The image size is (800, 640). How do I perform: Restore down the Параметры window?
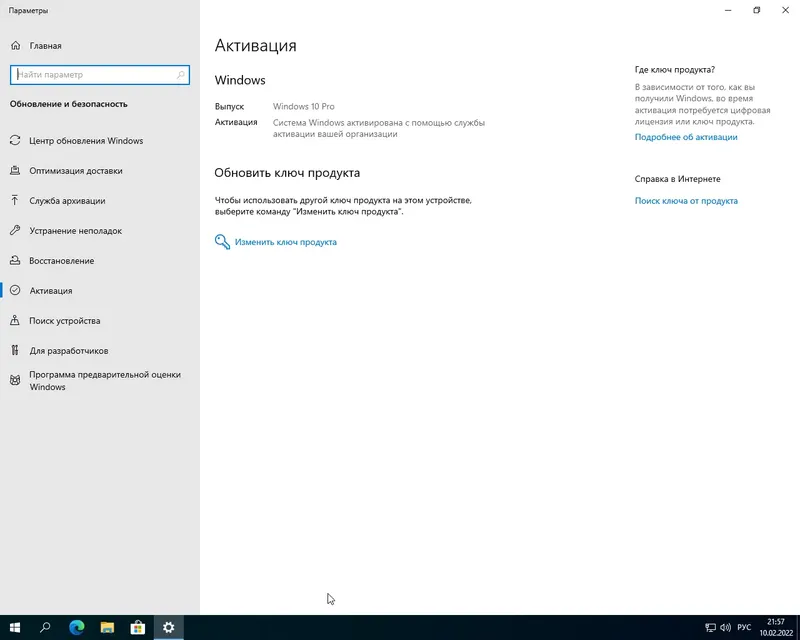pyautogui.click(x=757, y=10)
